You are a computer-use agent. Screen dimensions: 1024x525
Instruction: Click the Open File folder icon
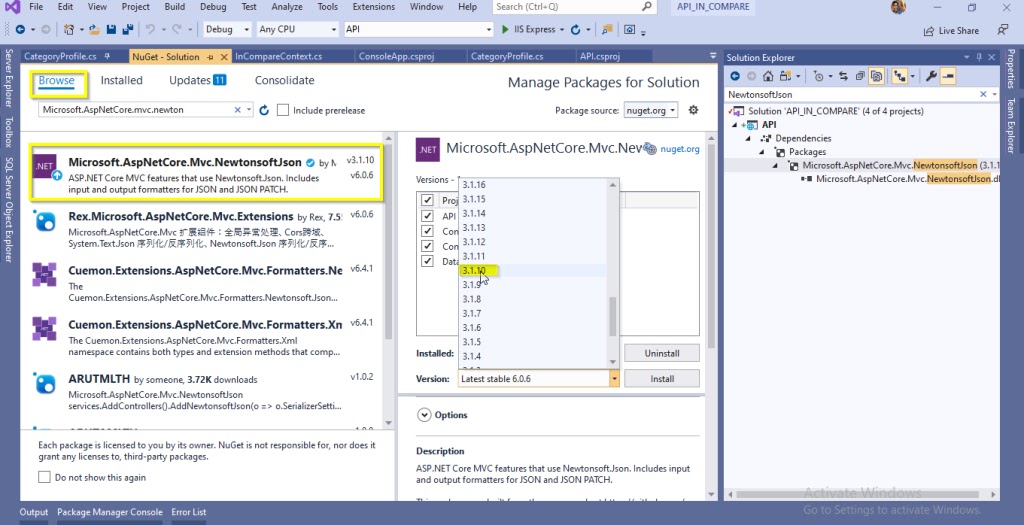(x=94, y=29)
